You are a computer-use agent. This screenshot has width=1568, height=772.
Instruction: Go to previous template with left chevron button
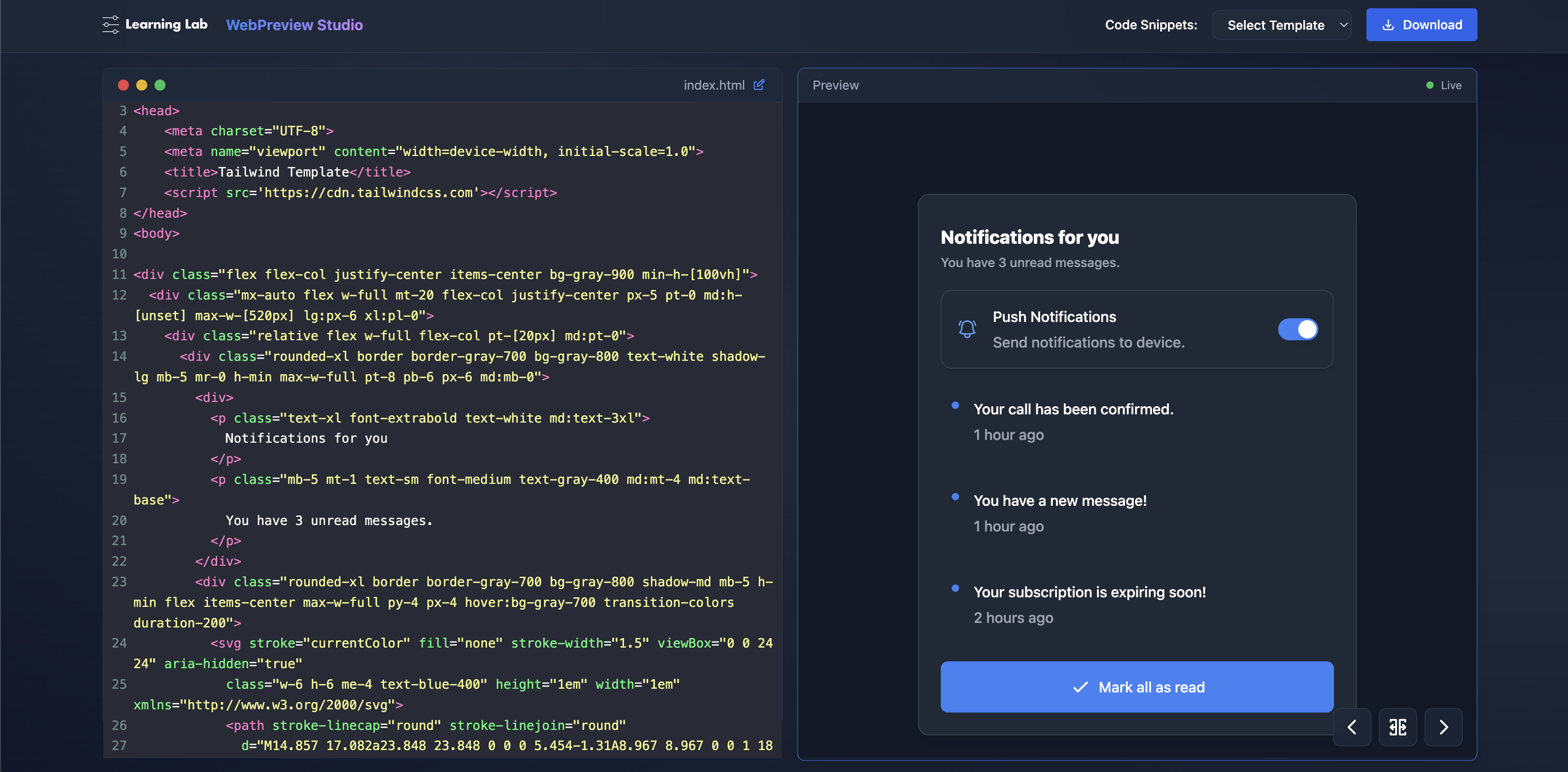1353,727
